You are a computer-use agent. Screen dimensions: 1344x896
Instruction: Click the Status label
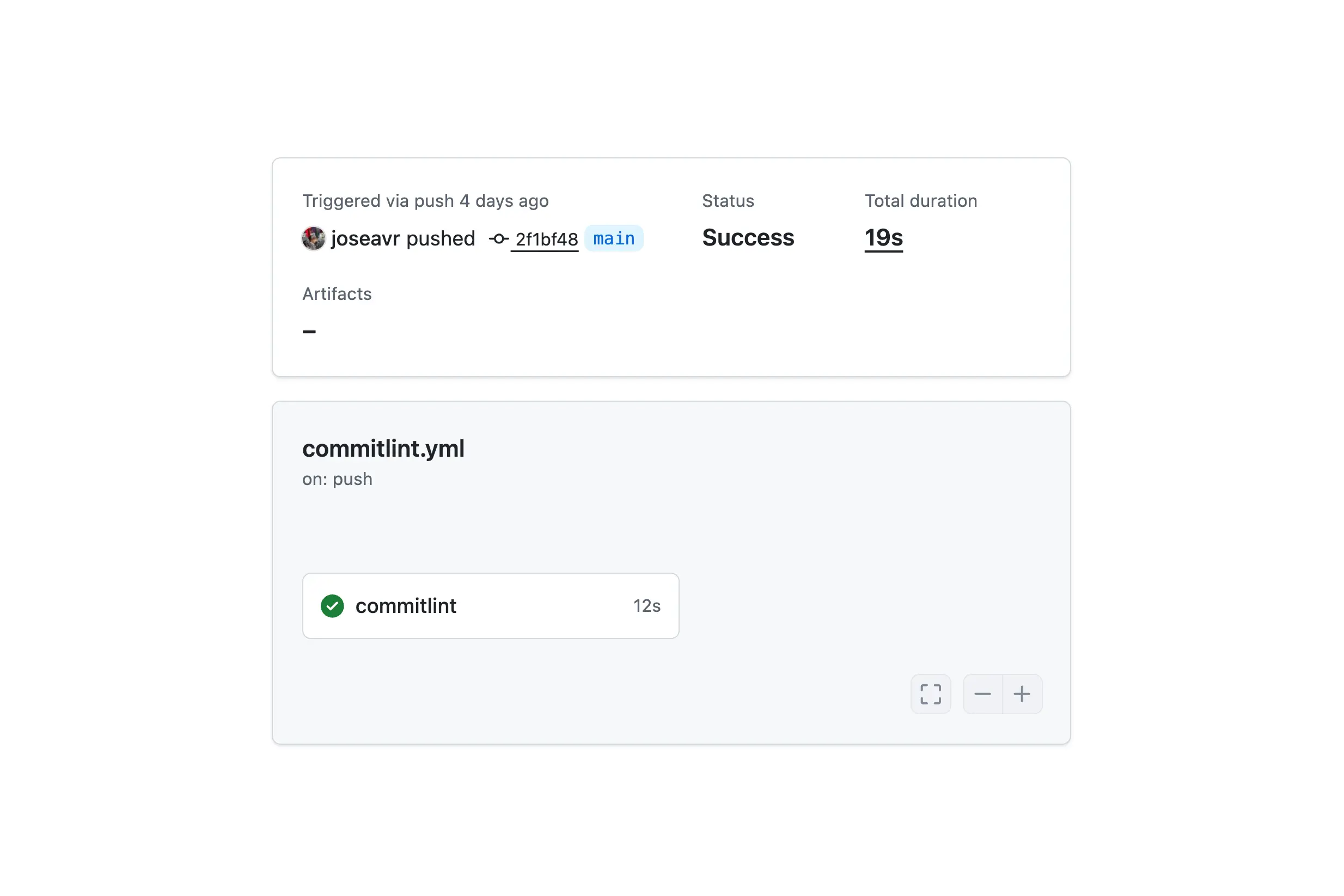pos(728,200)
